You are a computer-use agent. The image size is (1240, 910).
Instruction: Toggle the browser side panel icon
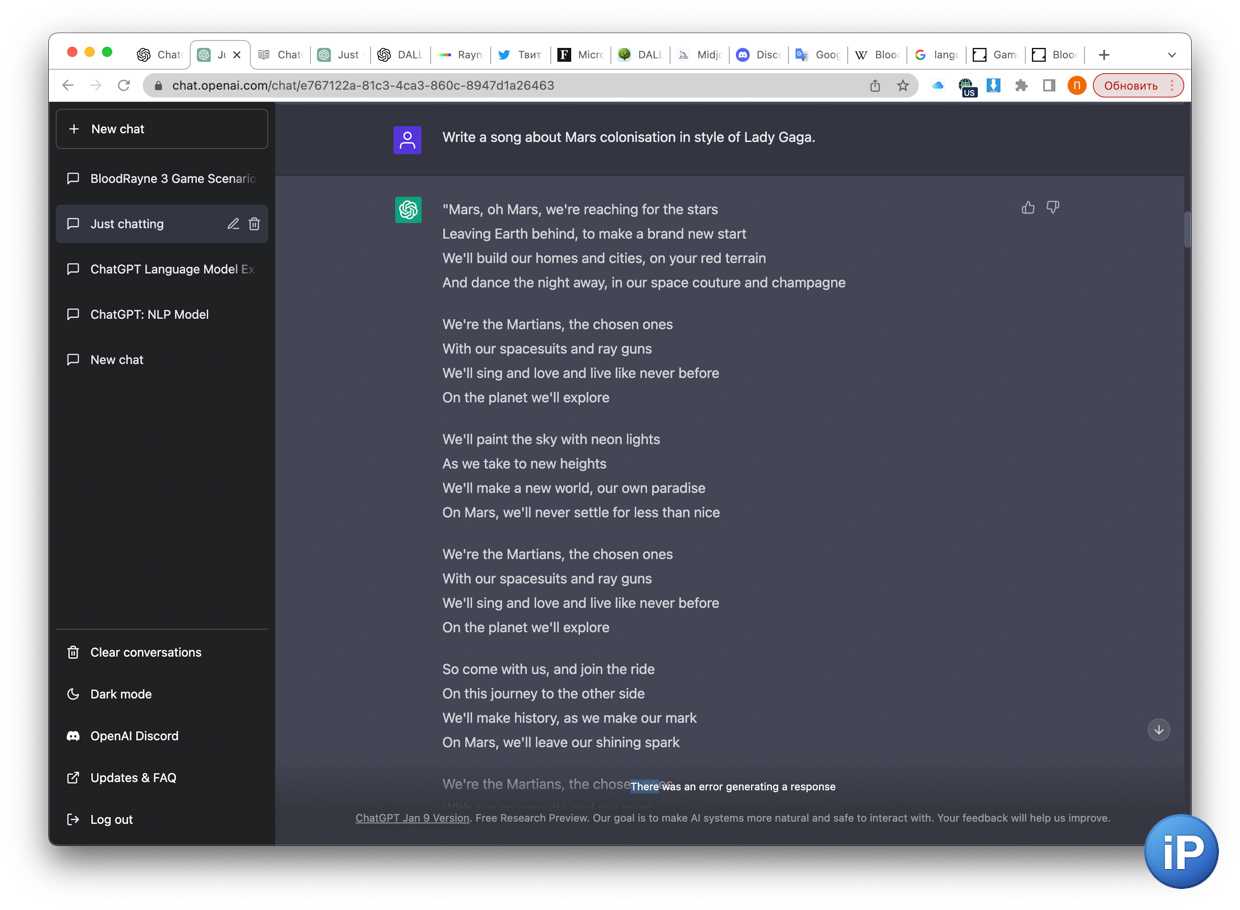click(x=1049, y=86)
